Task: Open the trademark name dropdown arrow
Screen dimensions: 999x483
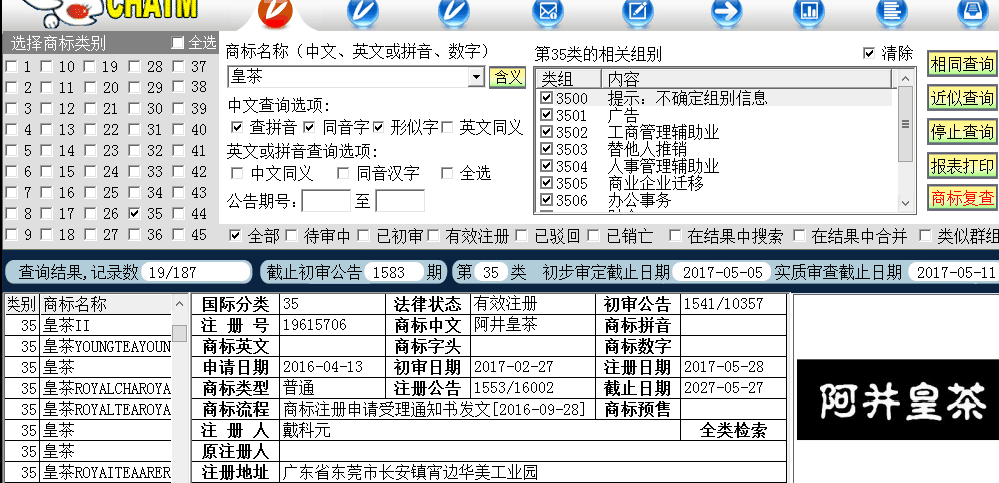Action: (x=477, y=77)
